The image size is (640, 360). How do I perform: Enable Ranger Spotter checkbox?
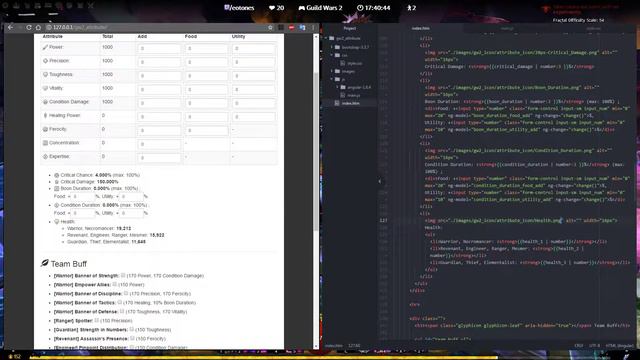(96, 320)
